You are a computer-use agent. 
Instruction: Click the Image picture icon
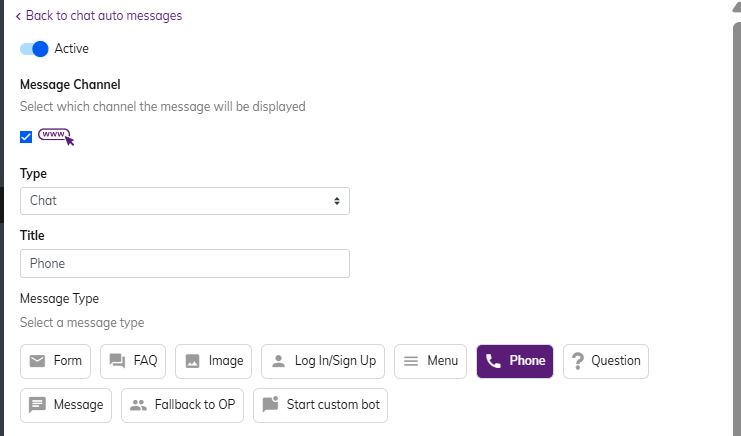click(x=193, y=361)
